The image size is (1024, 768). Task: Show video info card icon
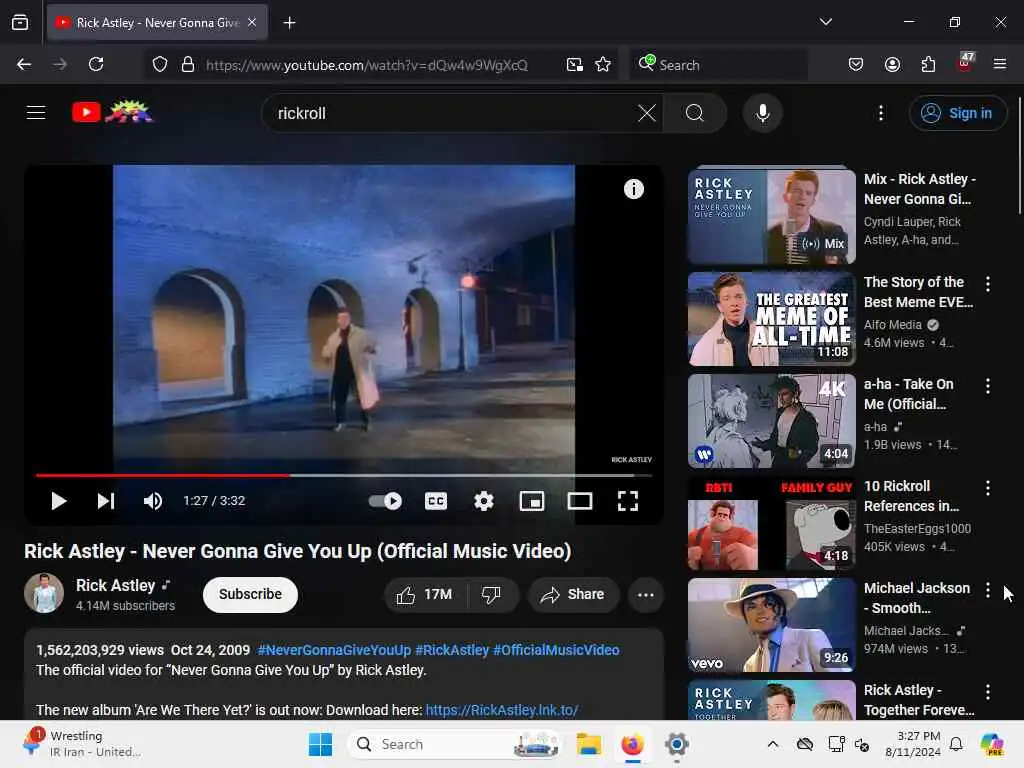(x=633, y=189)
